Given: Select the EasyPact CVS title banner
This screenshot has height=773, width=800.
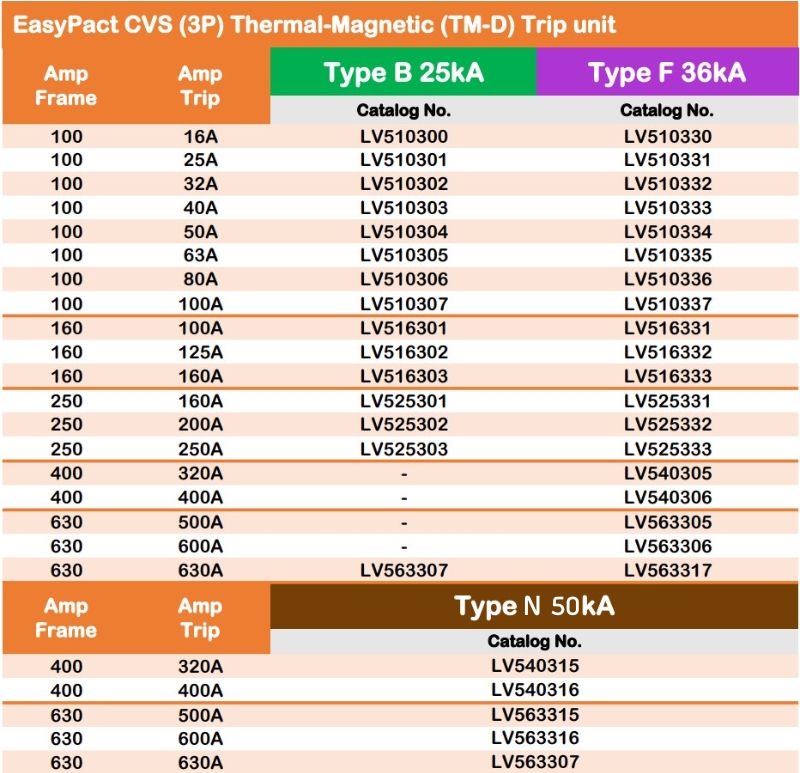Looking at the screenshot, I should [315, 24].
